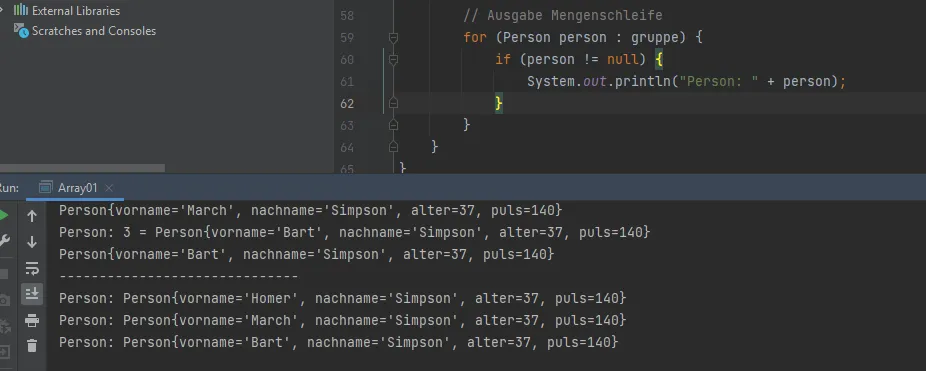Clear console with the trash icon
The image size is (926, 371).
(x=32, y=346)
